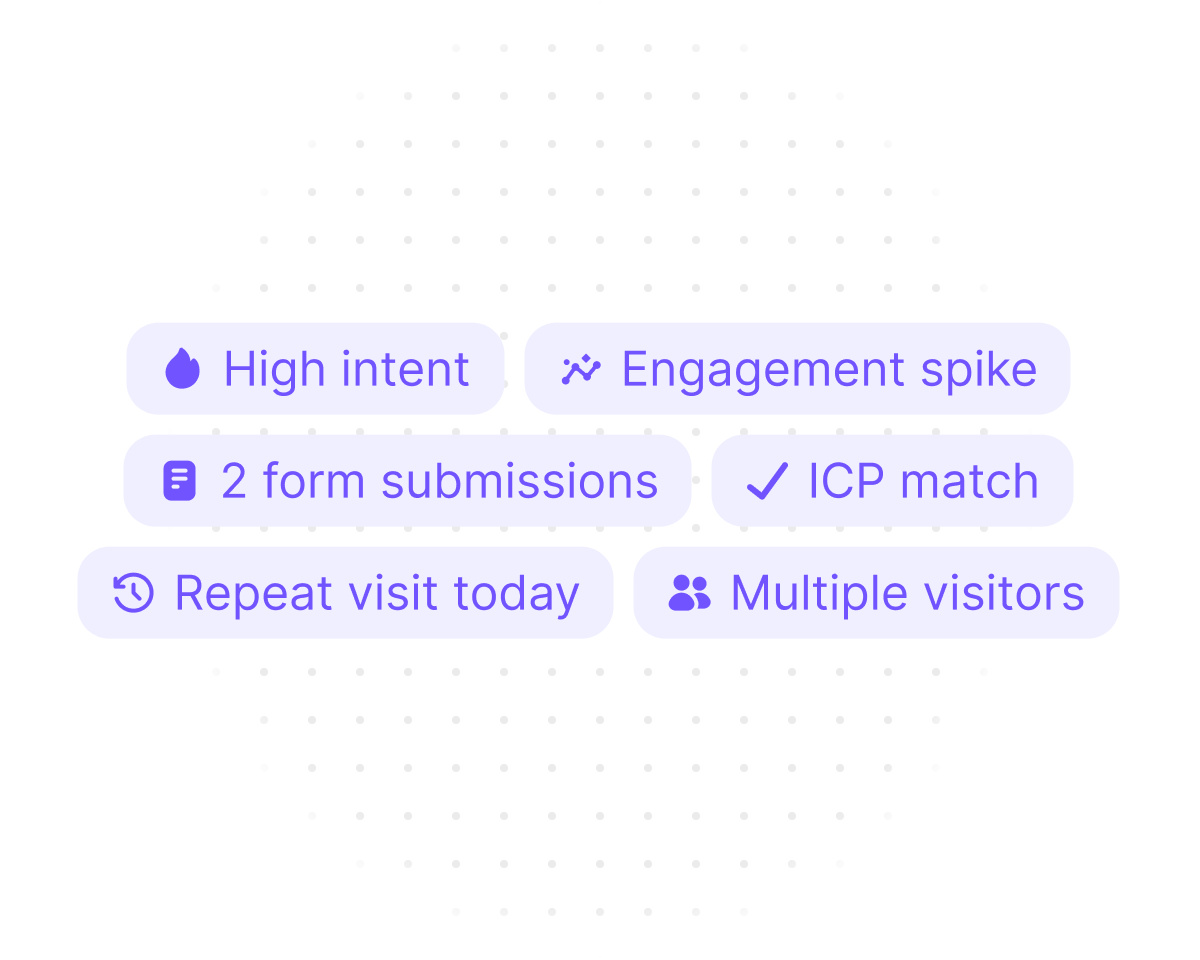Click the word "submissions" in the form tag
The height and width of the screenshot is (960, 1200).
click(519, 481)
